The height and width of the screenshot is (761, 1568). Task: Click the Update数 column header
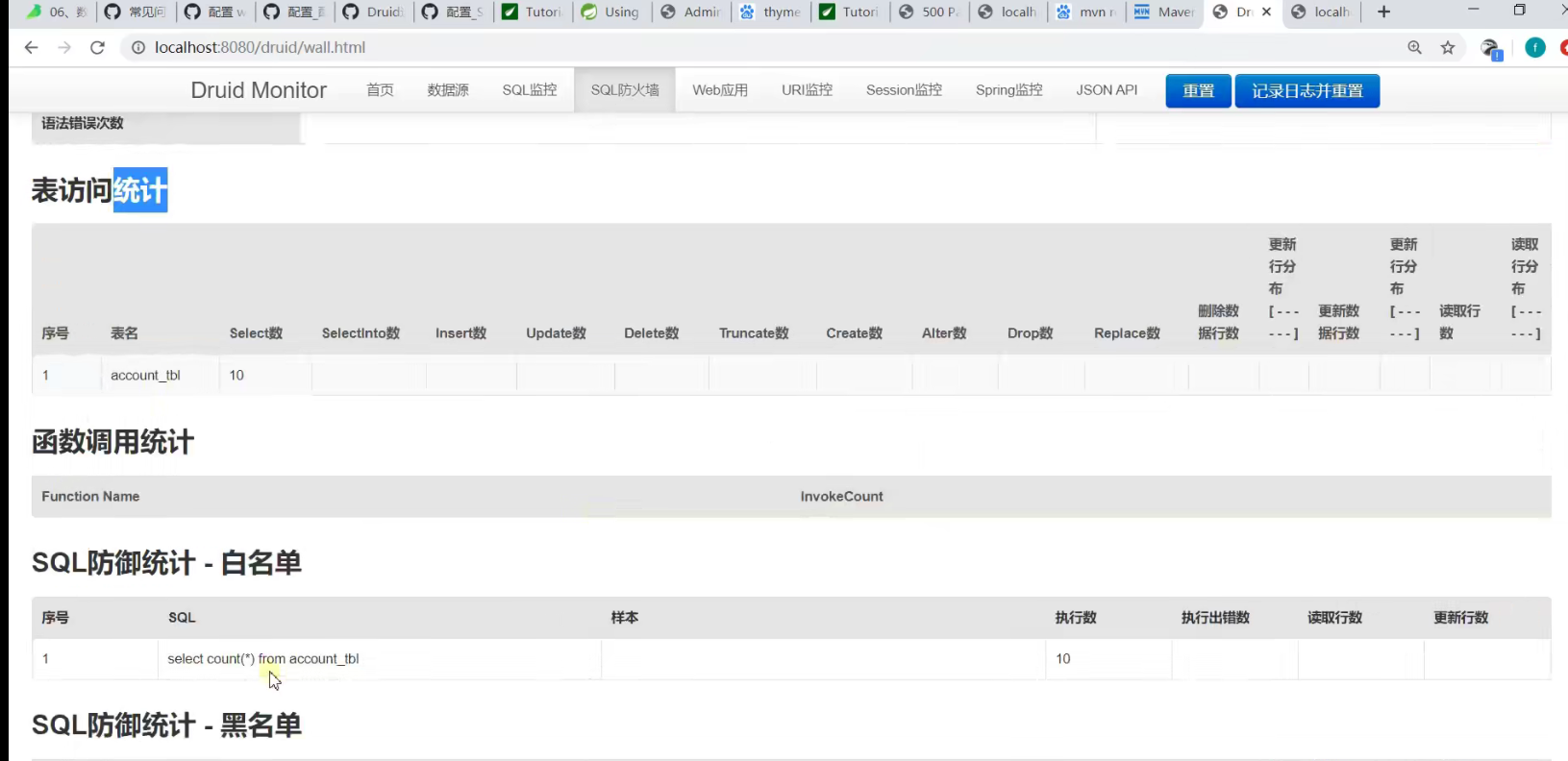coord(556,333)
